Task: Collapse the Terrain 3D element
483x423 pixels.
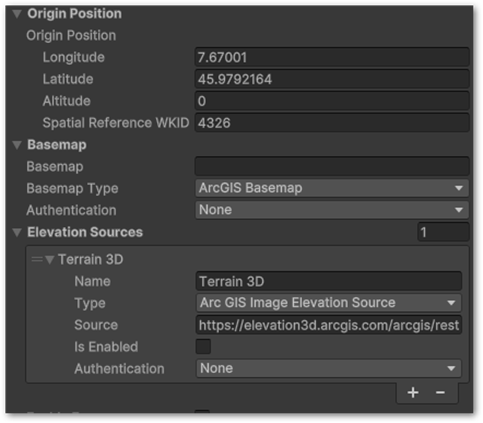Action: 50,259
